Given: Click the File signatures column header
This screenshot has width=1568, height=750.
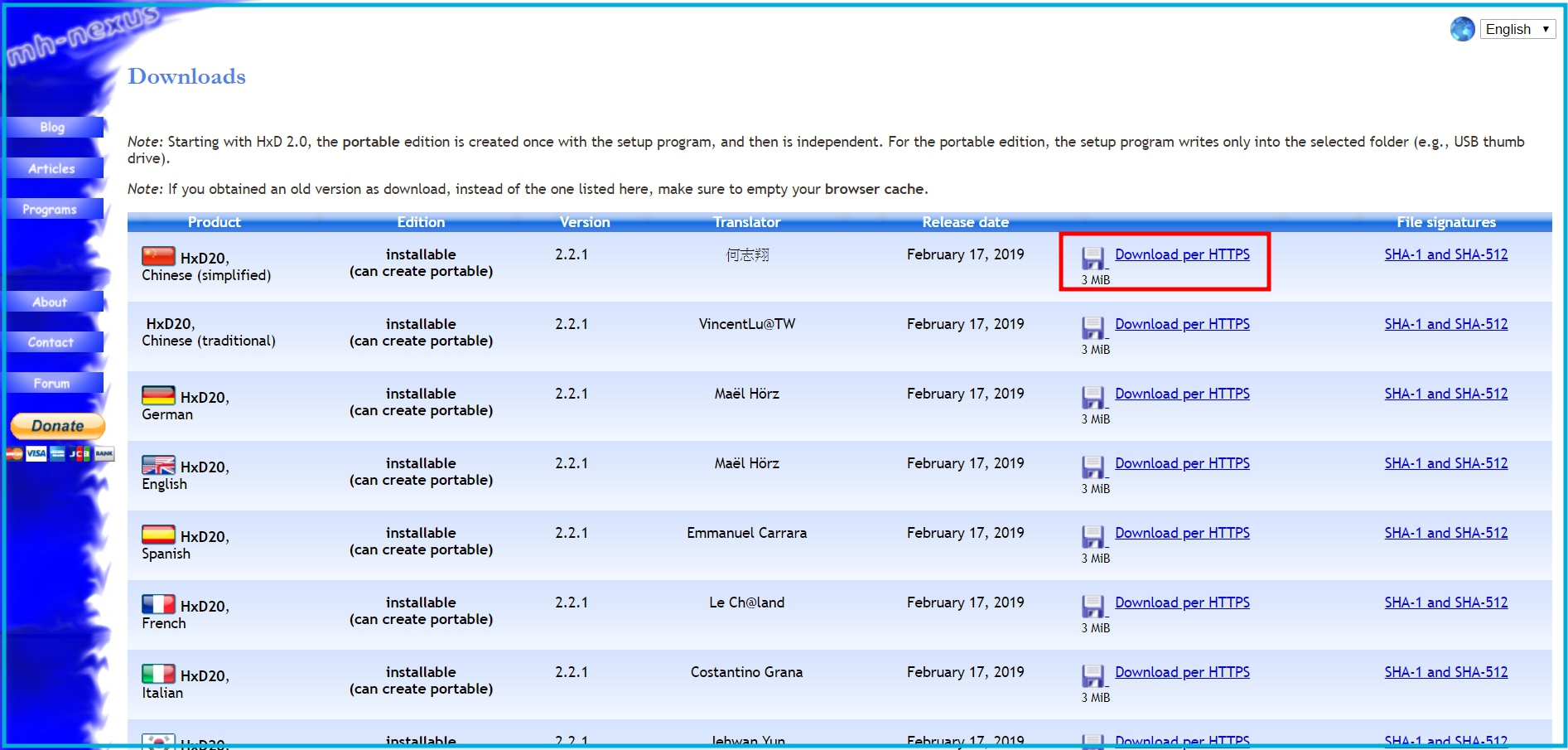Looking at the screenshot, I should pos(1446,222).
